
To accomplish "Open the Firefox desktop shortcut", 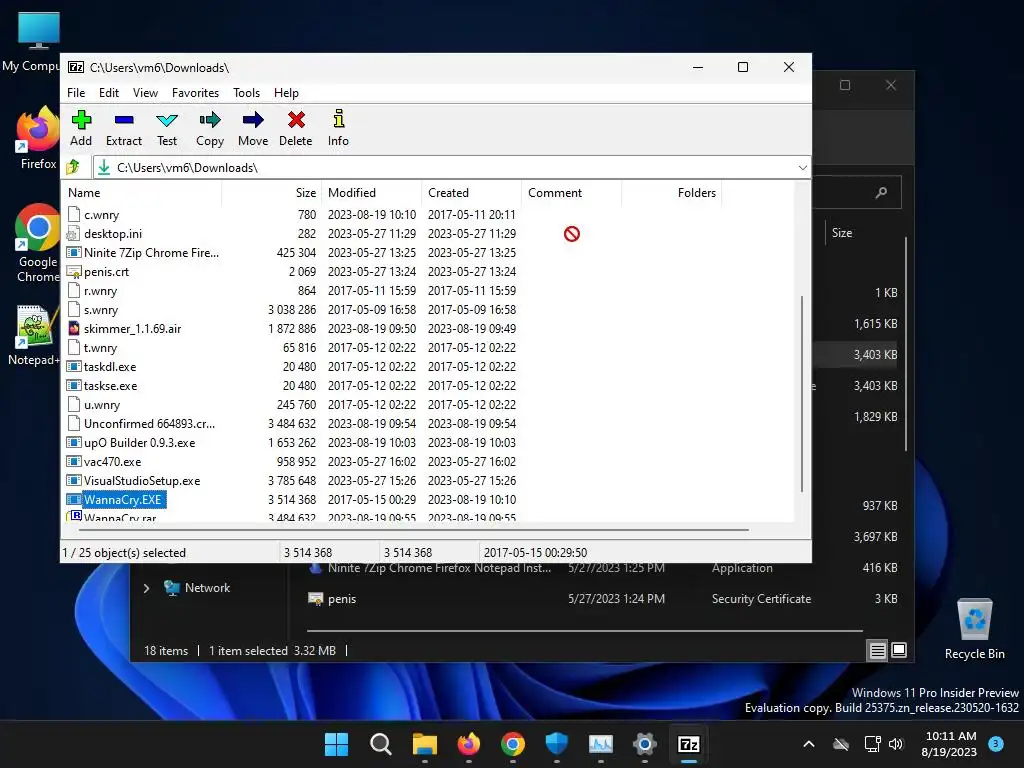I will coord(38,138).
